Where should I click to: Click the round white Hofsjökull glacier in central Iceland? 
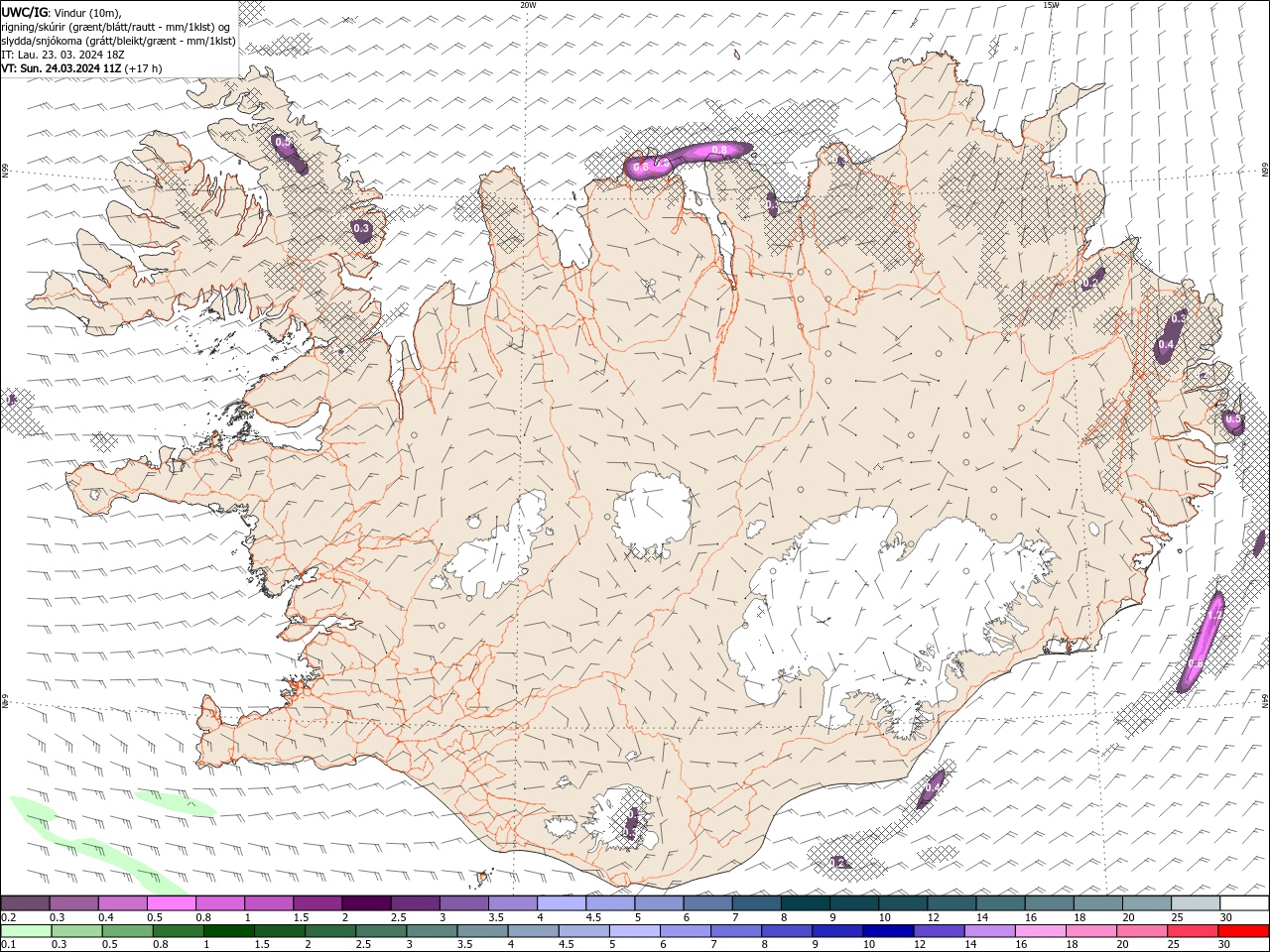click(x=652, y=515)
